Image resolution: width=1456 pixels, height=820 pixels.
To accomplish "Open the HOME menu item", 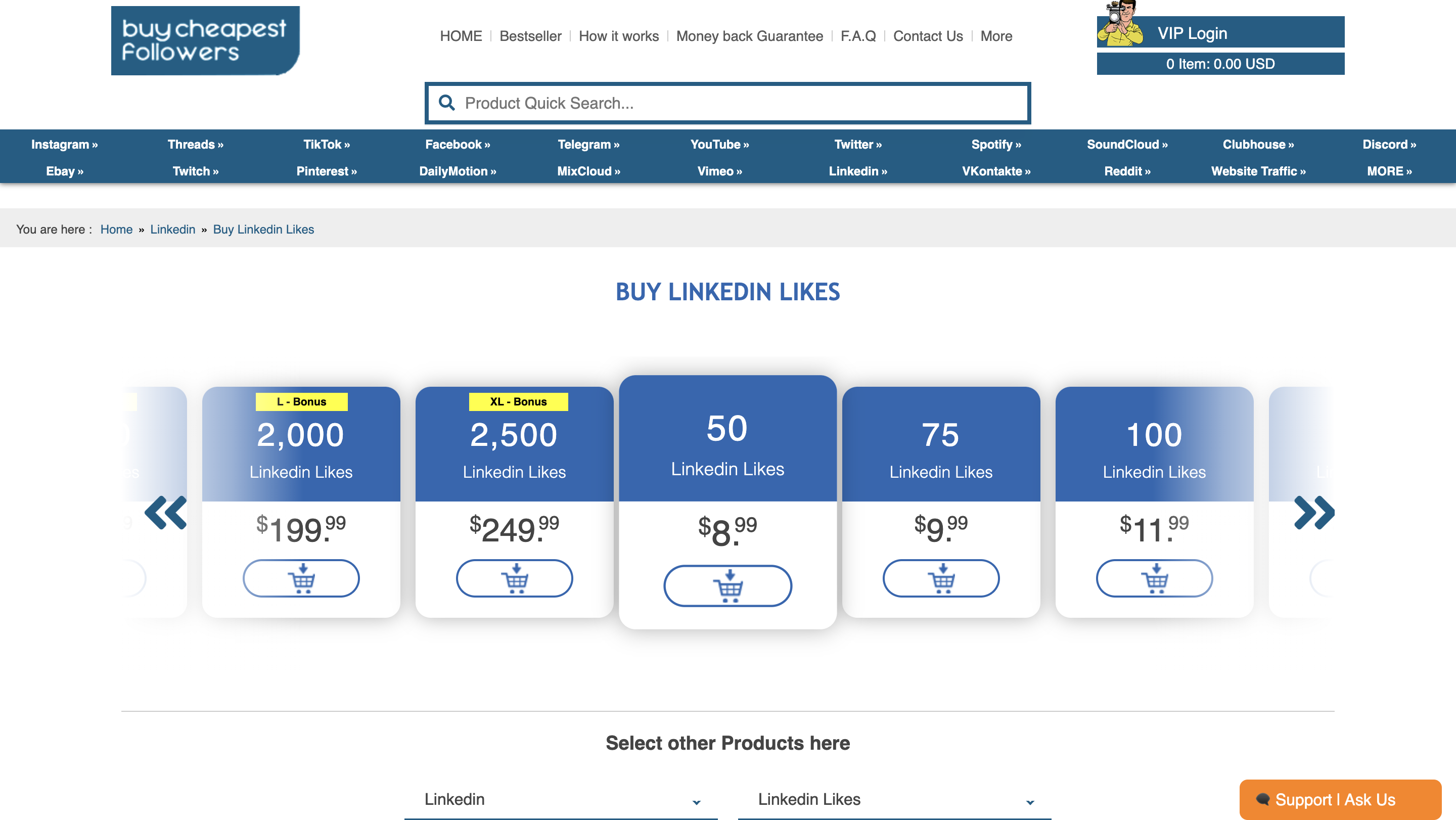I will coord(461,36).
